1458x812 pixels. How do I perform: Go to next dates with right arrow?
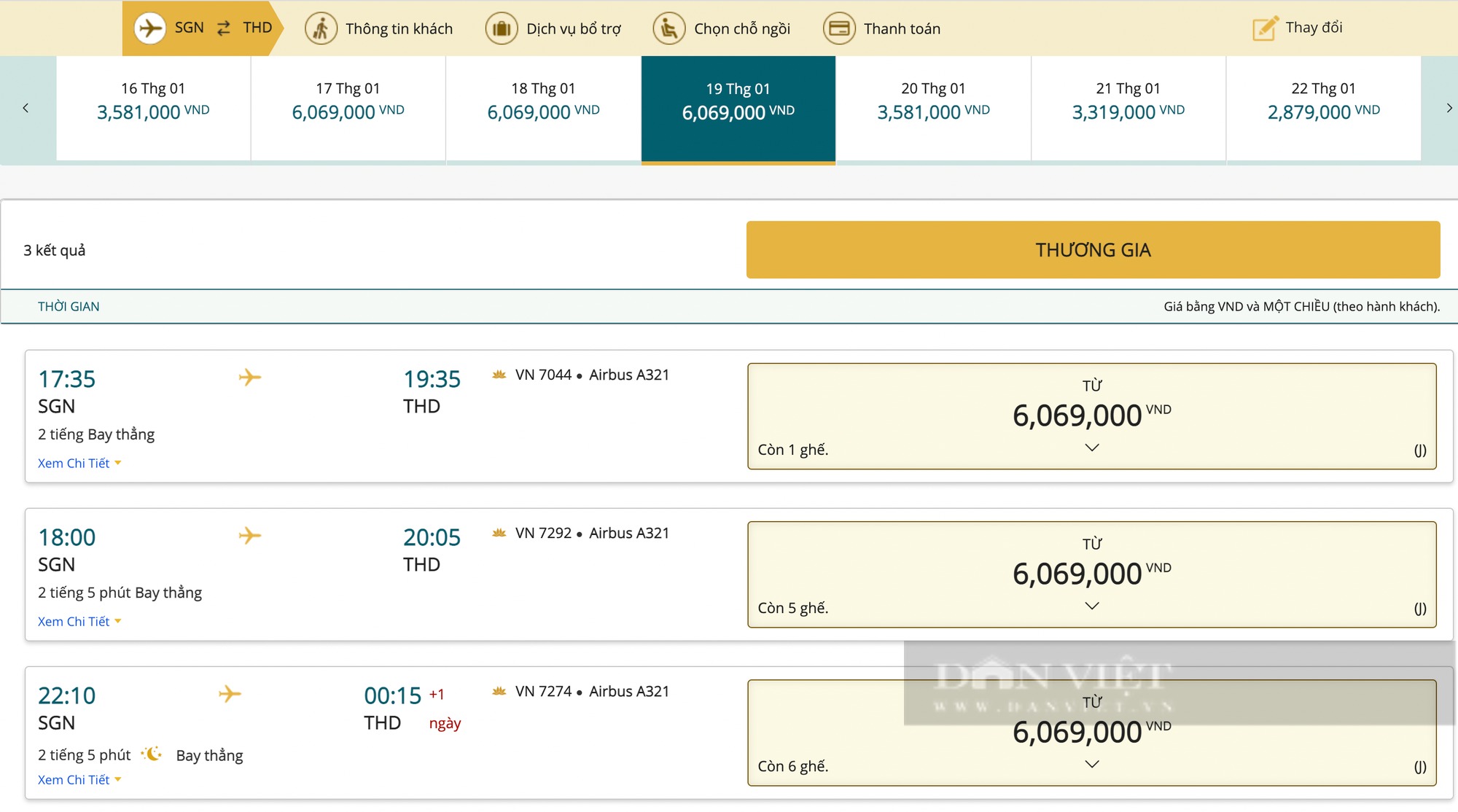click(x=1449, y=108)
